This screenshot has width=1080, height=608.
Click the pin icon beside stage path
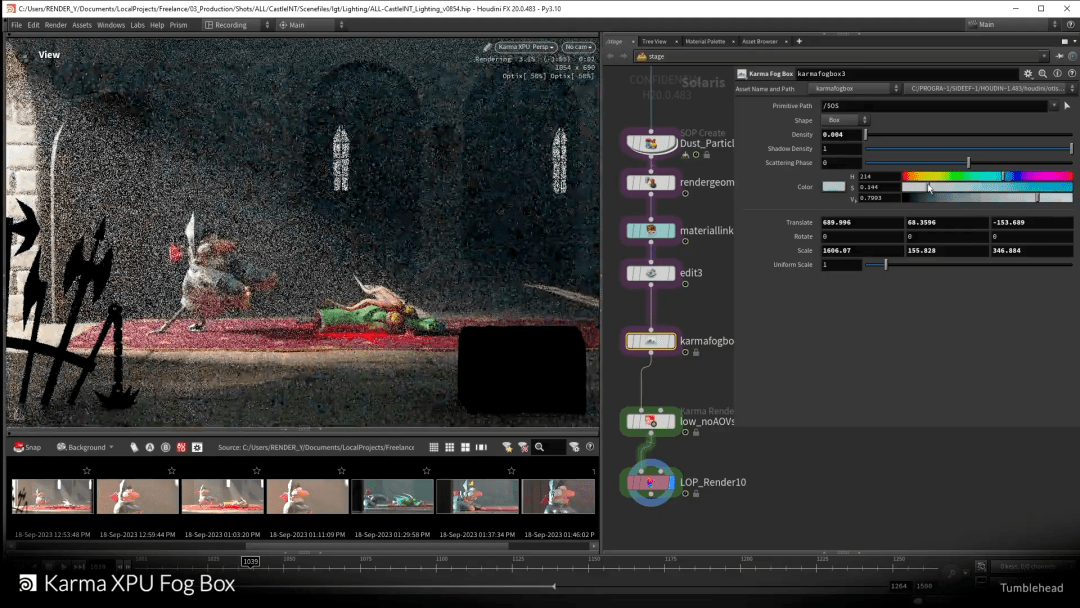(x=1059, y=56)
